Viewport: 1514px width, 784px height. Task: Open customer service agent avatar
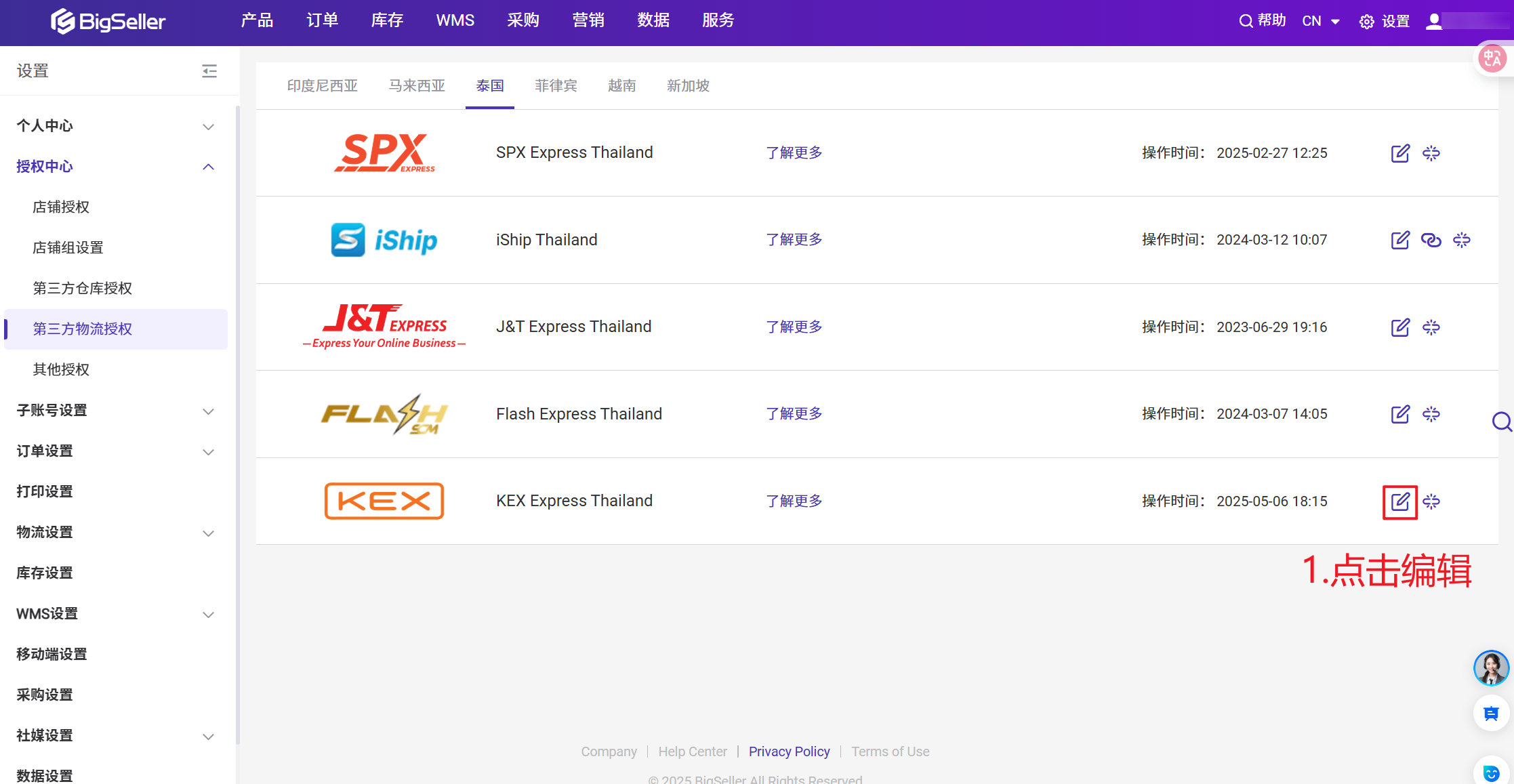pos(1491,668)
